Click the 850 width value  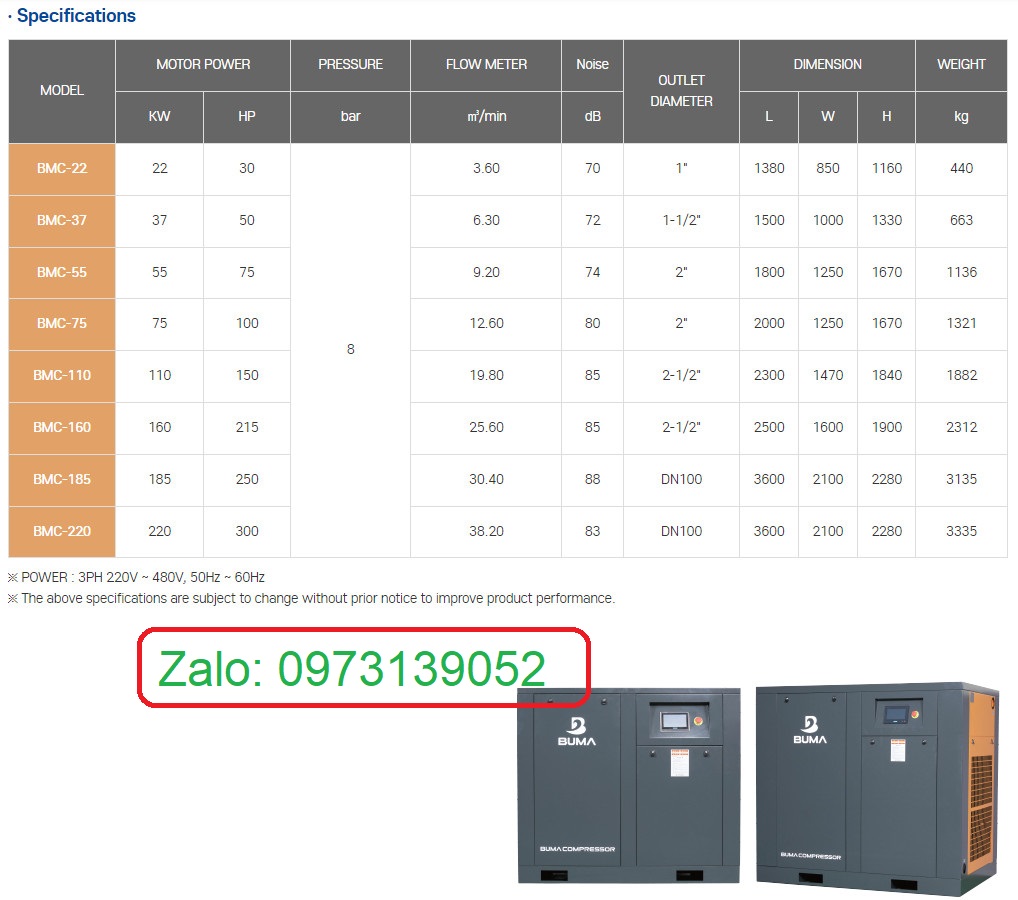pyautogui.click(x=828, y=168)
